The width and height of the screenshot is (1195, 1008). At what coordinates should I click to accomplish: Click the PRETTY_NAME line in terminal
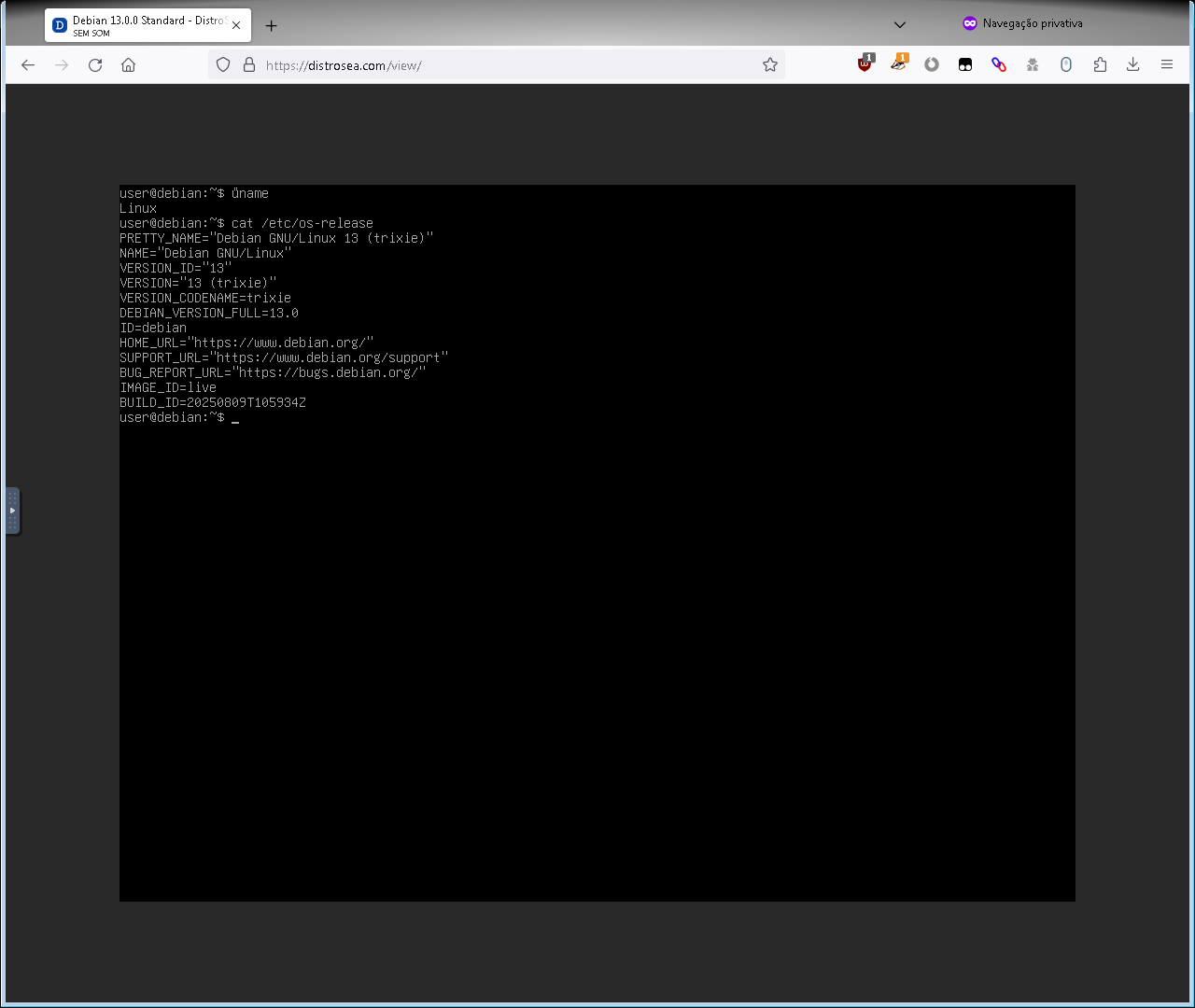(x=276, y=238)
